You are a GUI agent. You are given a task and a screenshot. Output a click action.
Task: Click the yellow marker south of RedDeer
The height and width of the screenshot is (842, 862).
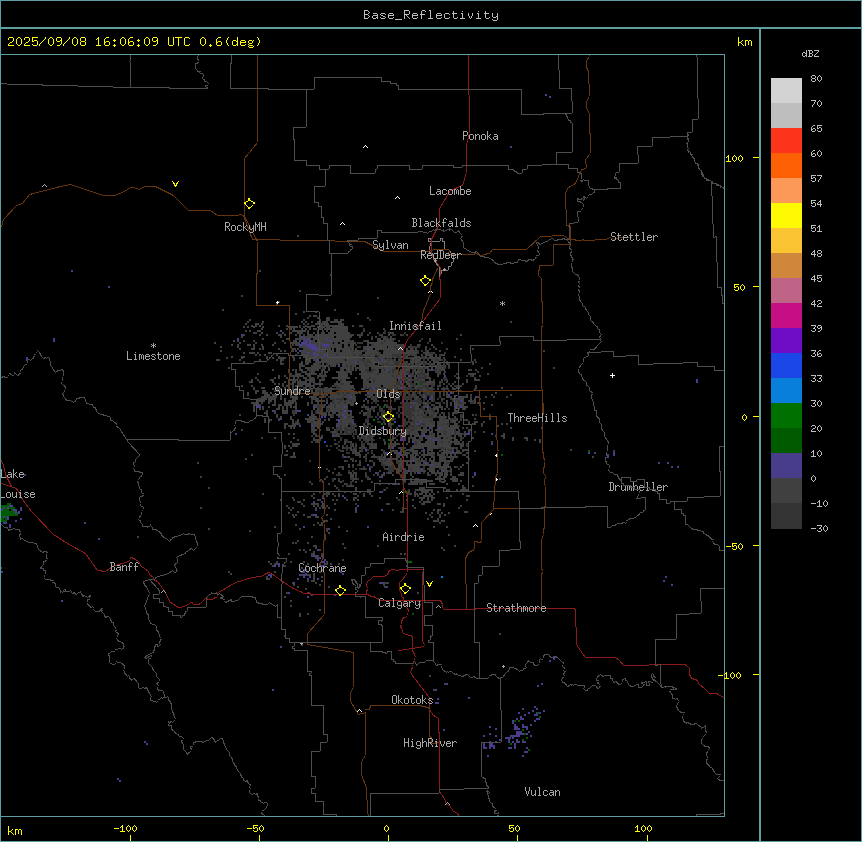(x=426, y=281)
